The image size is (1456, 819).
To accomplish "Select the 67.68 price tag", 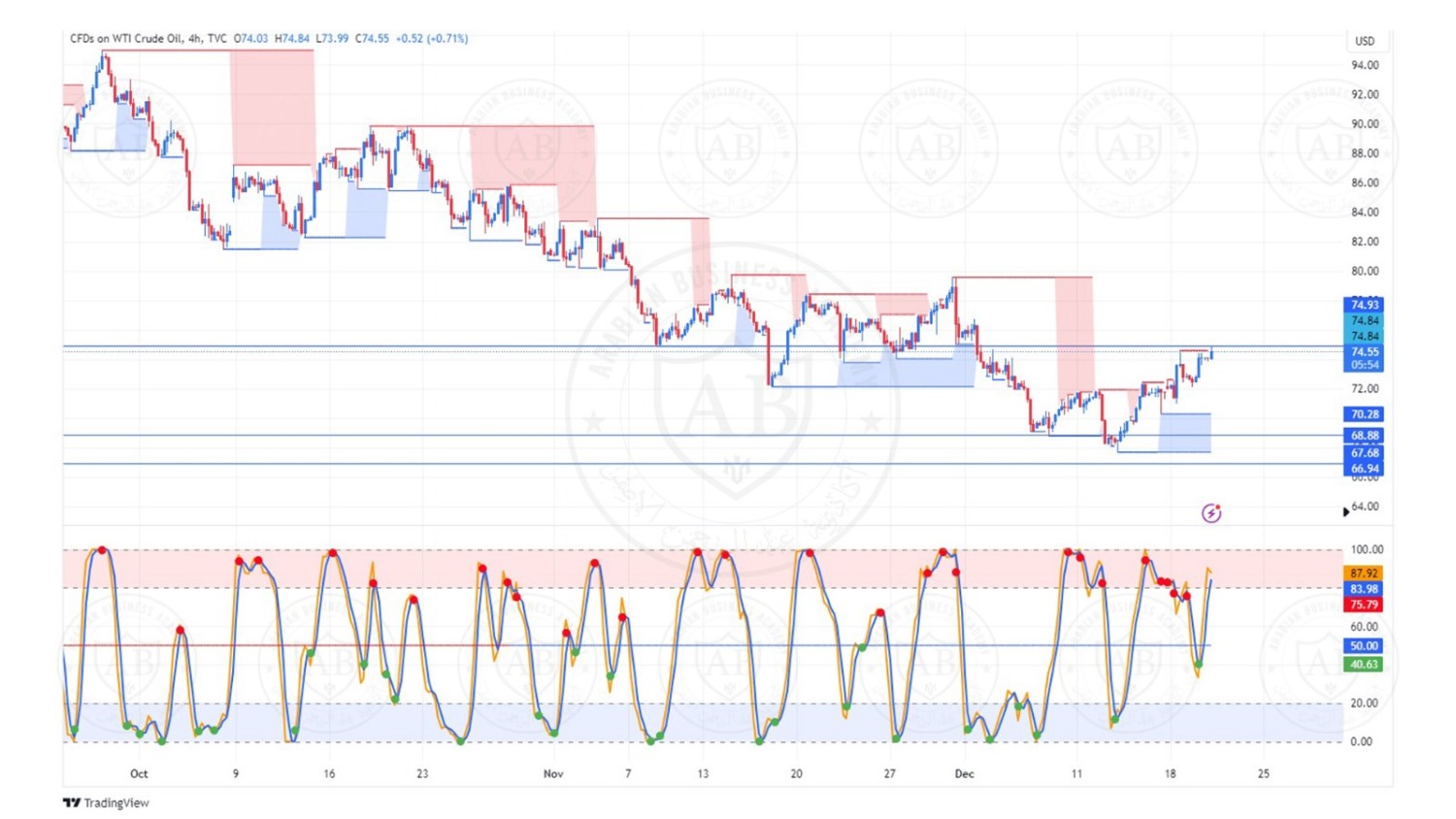I will pyautogui.click(x=1364, y=453).
